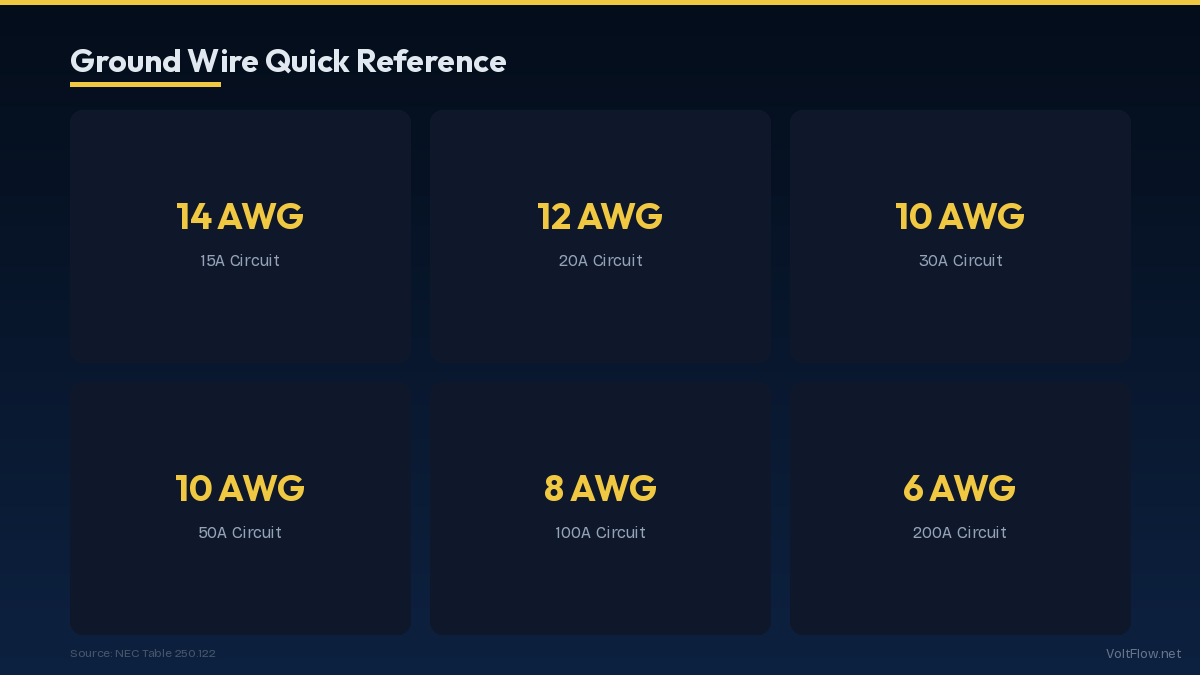Viewport: 1200px width, 675px height.
Task: Select the 14 AWG heading
Action: (x=240, y=216)
